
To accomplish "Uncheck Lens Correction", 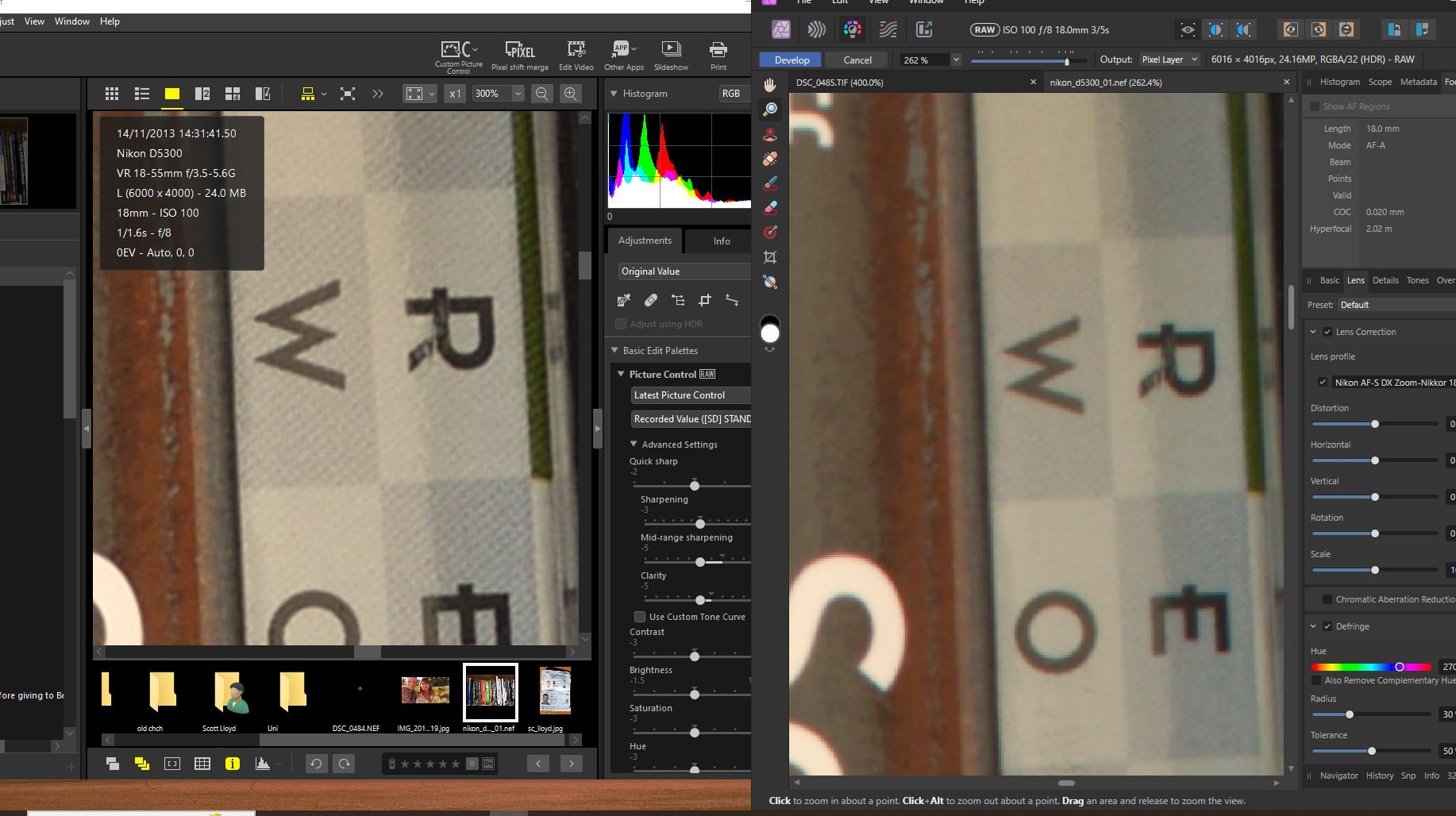I will 1327,332.
